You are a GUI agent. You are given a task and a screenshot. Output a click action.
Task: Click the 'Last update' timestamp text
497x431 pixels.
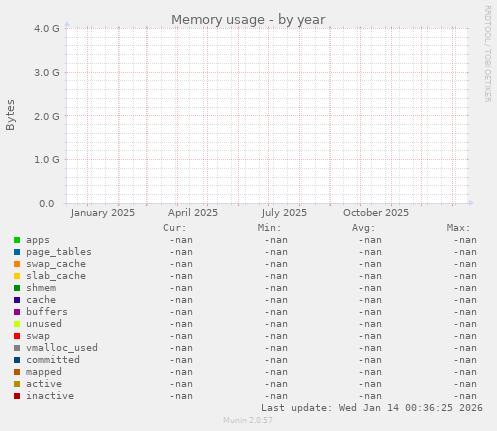click(372, 408)
